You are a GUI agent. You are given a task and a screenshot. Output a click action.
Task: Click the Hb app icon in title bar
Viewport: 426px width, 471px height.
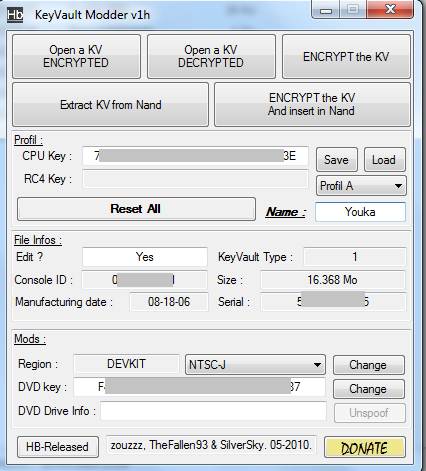(15, 15)
